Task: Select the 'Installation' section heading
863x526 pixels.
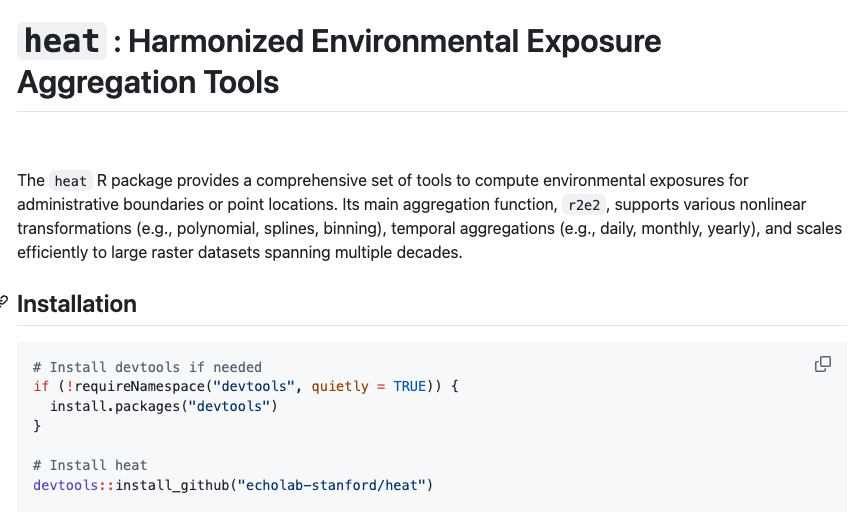Action: click(x=77, y=304)
